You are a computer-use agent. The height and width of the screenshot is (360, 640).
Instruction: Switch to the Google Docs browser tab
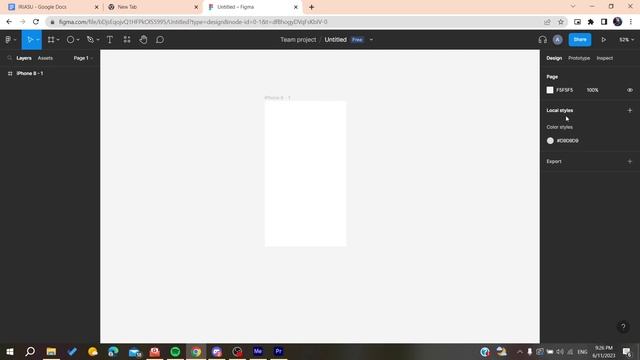[53, 7]
